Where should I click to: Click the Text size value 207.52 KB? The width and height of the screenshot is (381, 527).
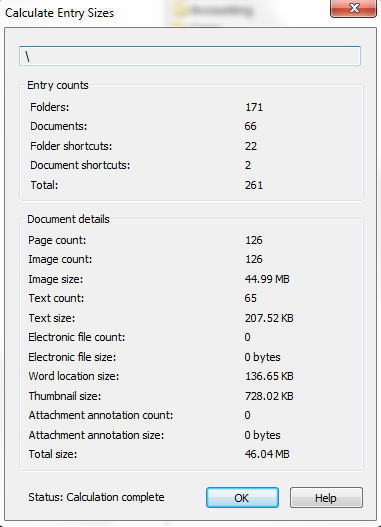coord(269,318)
